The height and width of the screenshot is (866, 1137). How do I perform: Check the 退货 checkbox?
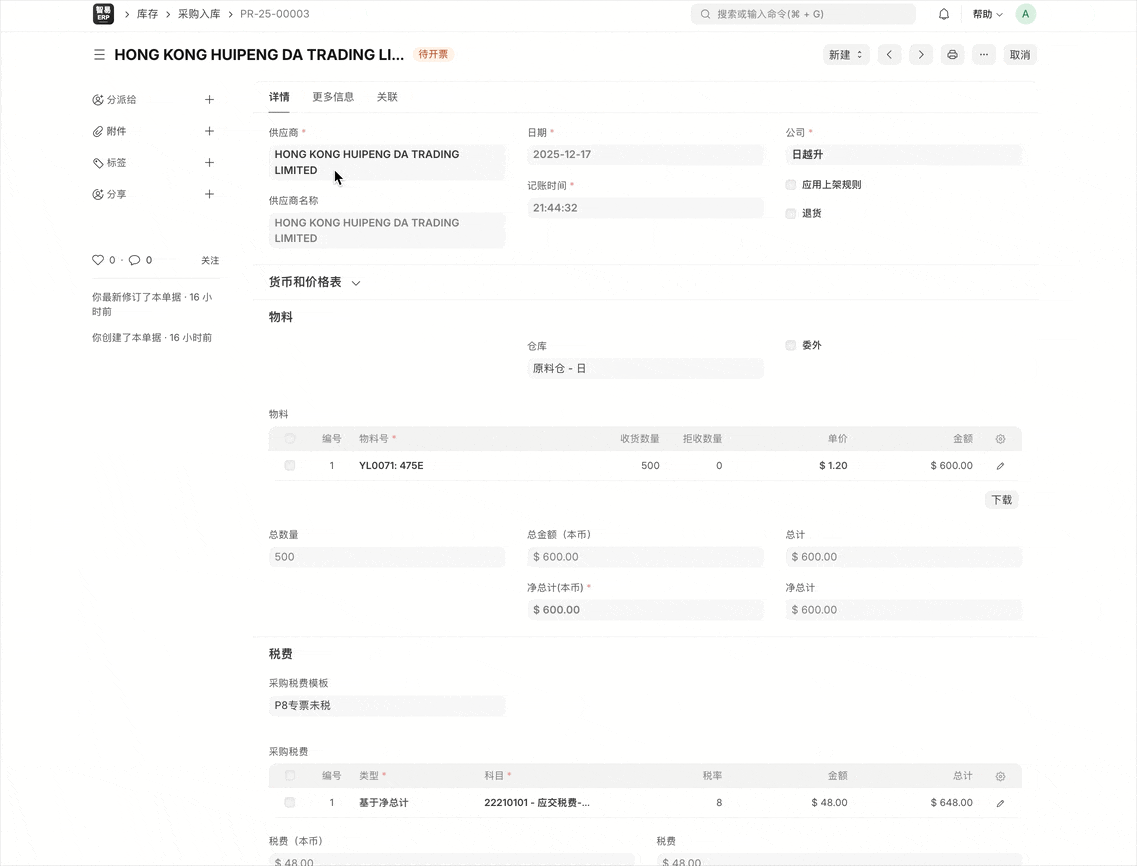(x=791, y=214)
